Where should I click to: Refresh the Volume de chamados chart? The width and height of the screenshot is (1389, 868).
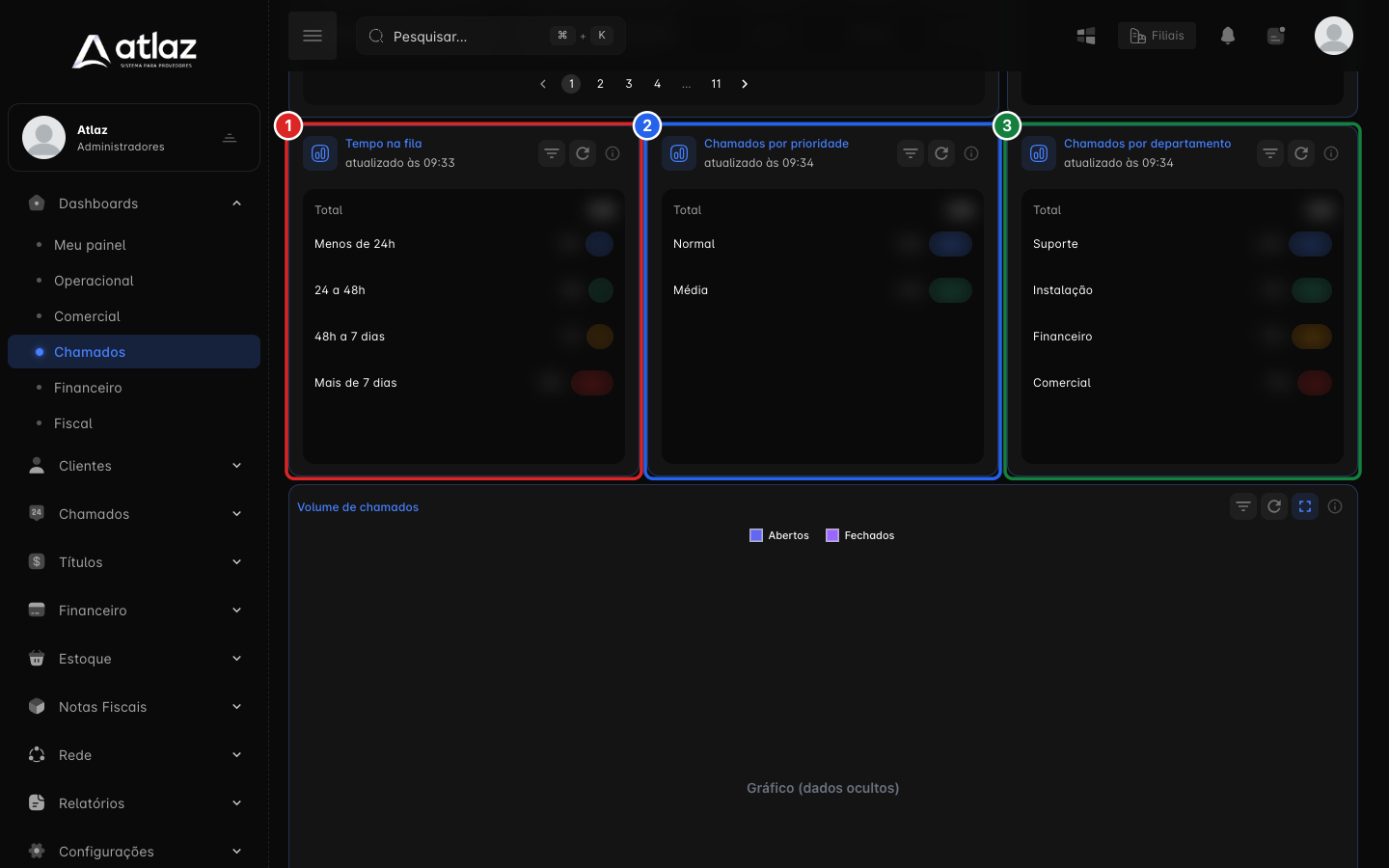pos(1274,506)
